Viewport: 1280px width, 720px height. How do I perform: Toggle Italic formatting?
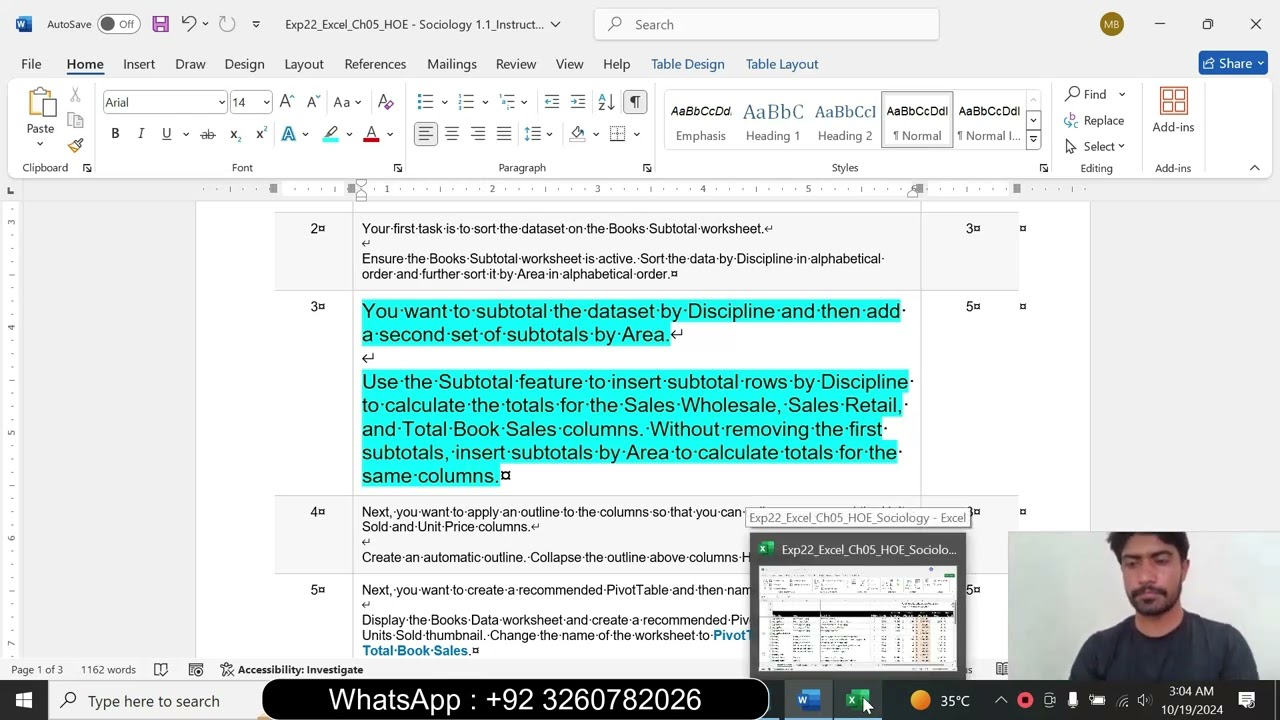(x=141, y=134)
